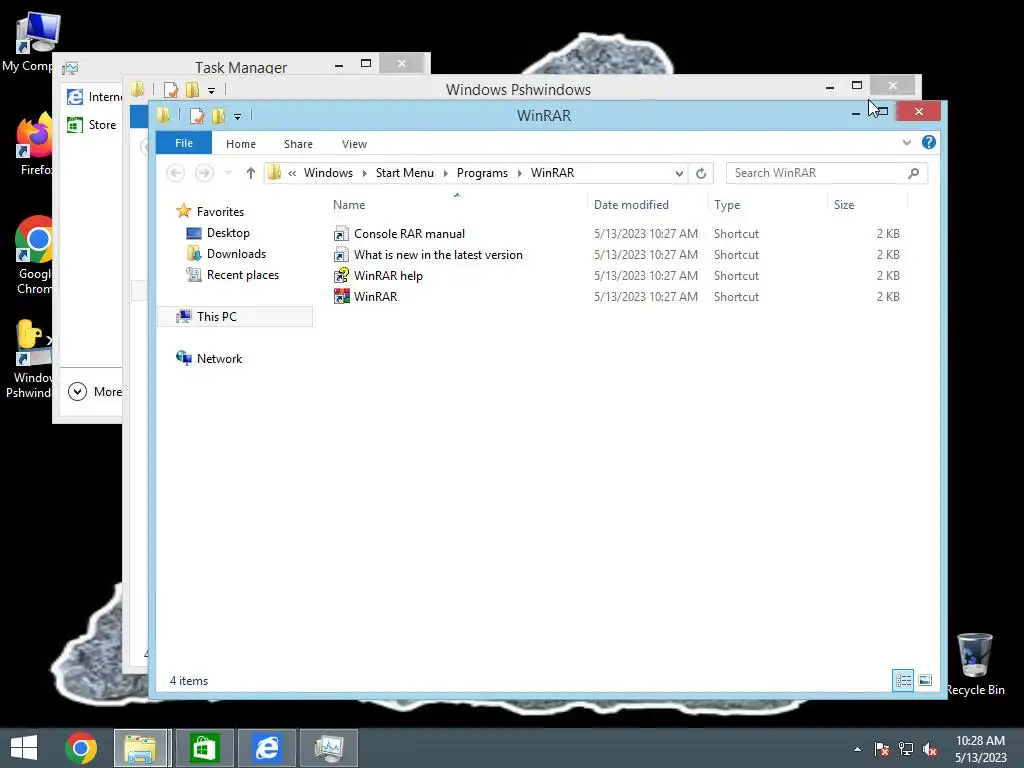Click Pshwindows window Properties quick access icon
1024x768 pixels.
170,89
